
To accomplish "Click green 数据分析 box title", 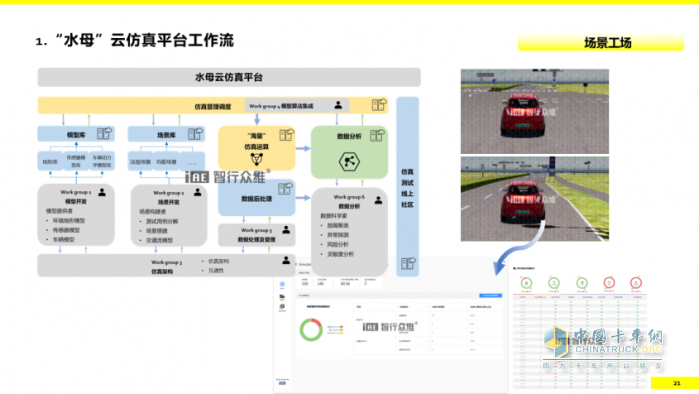I will (349, 136).
